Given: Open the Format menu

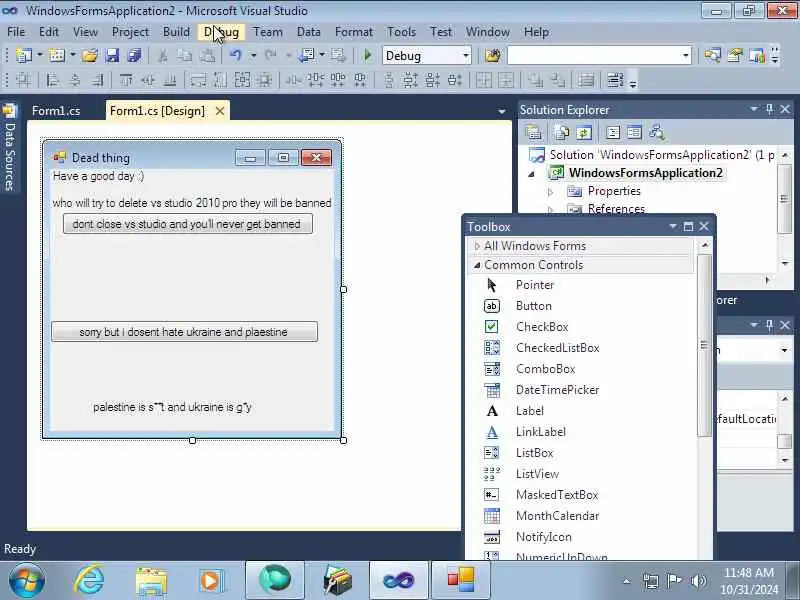Looking at the screenshot, I should click(x=354, y=32).
